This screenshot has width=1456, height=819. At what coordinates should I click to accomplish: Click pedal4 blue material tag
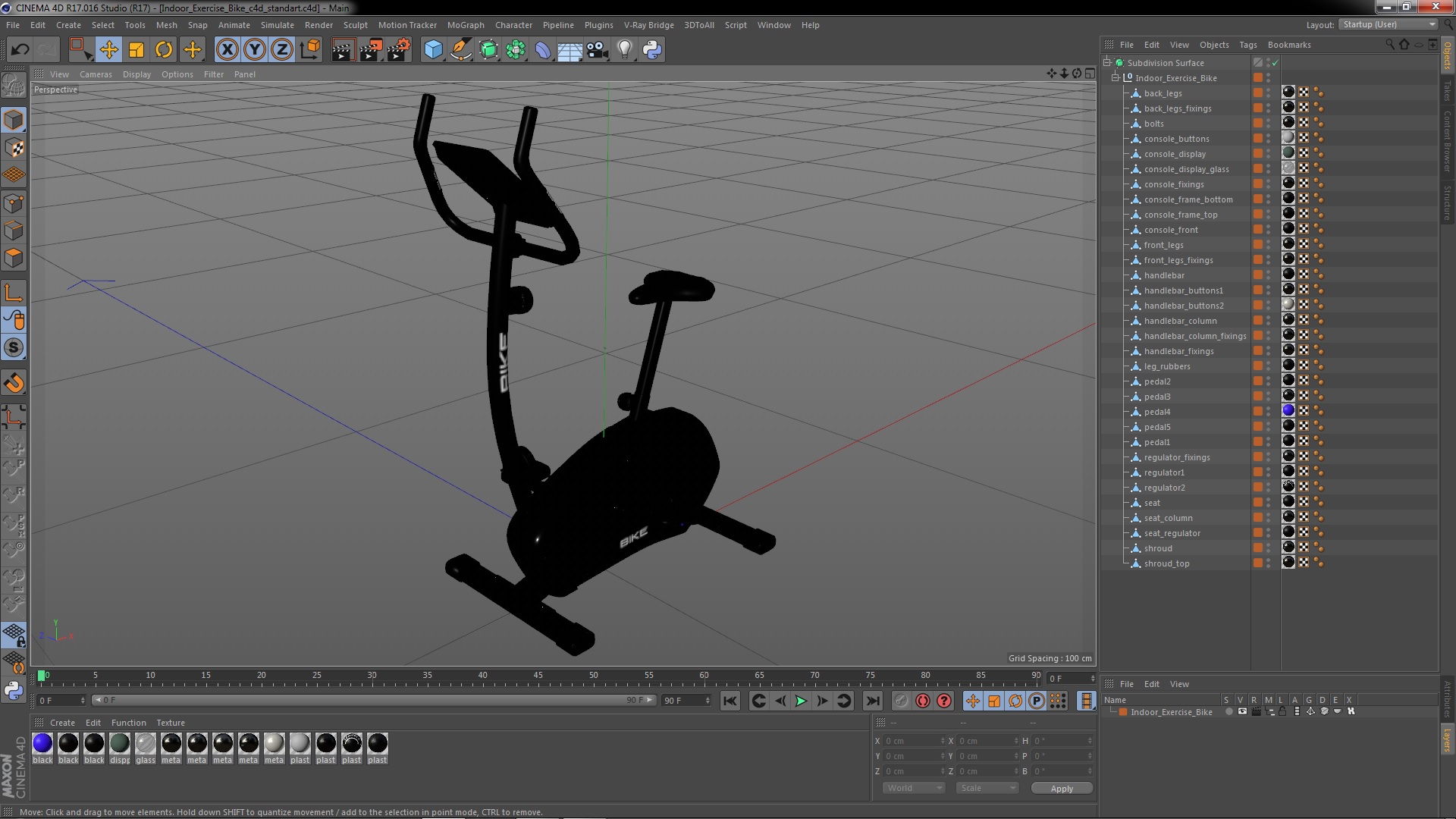(1288, 411)
